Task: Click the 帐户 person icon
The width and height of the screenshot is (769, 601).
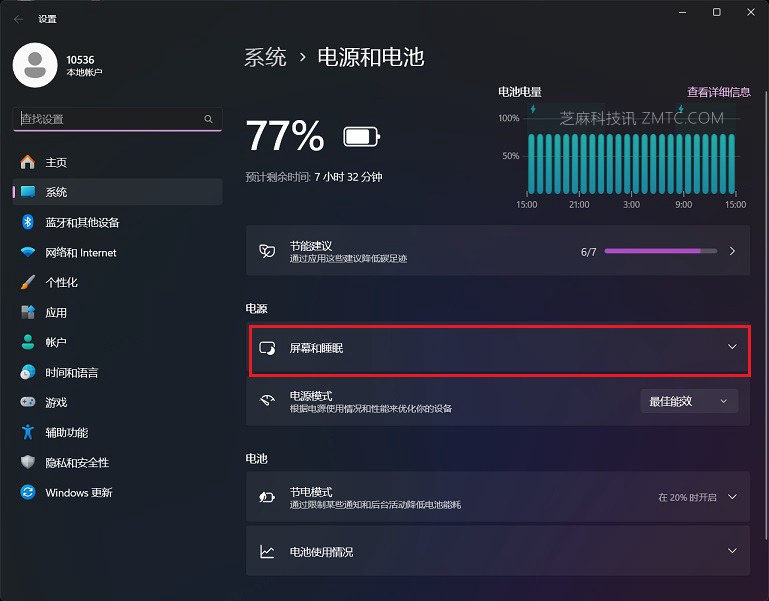Action: pyautogui.click(x=28, y=342)
